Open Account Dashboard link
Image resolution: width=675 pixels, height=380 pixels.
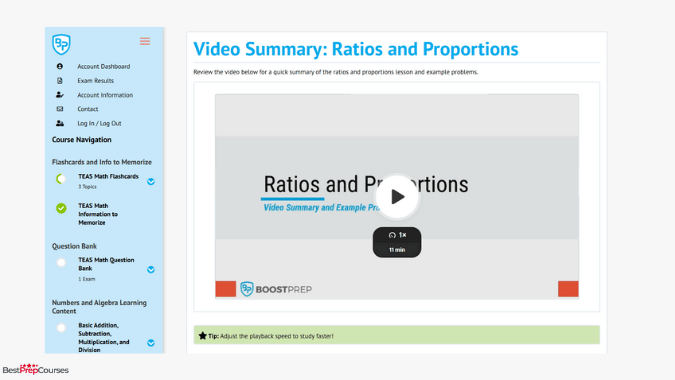[x=104, y=66]
